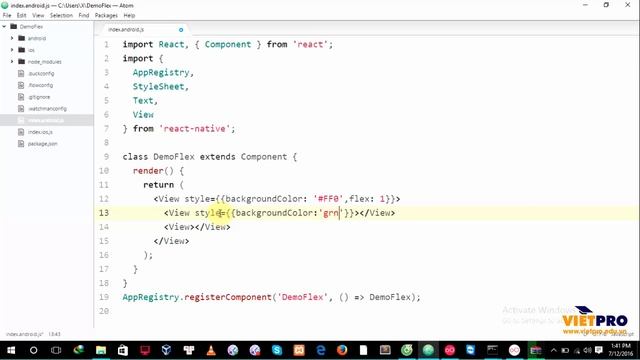Viewport: 640px width, 360px height.
Task: Click line number 13 in the gutter
Action: point(104,213)
